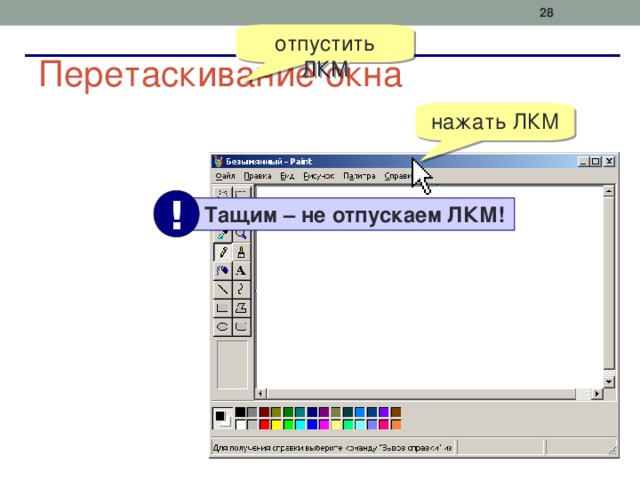The height and width of the screenshot is (480, 640).
Task: Open the Справка menu
Action: [x=398, y=176]
